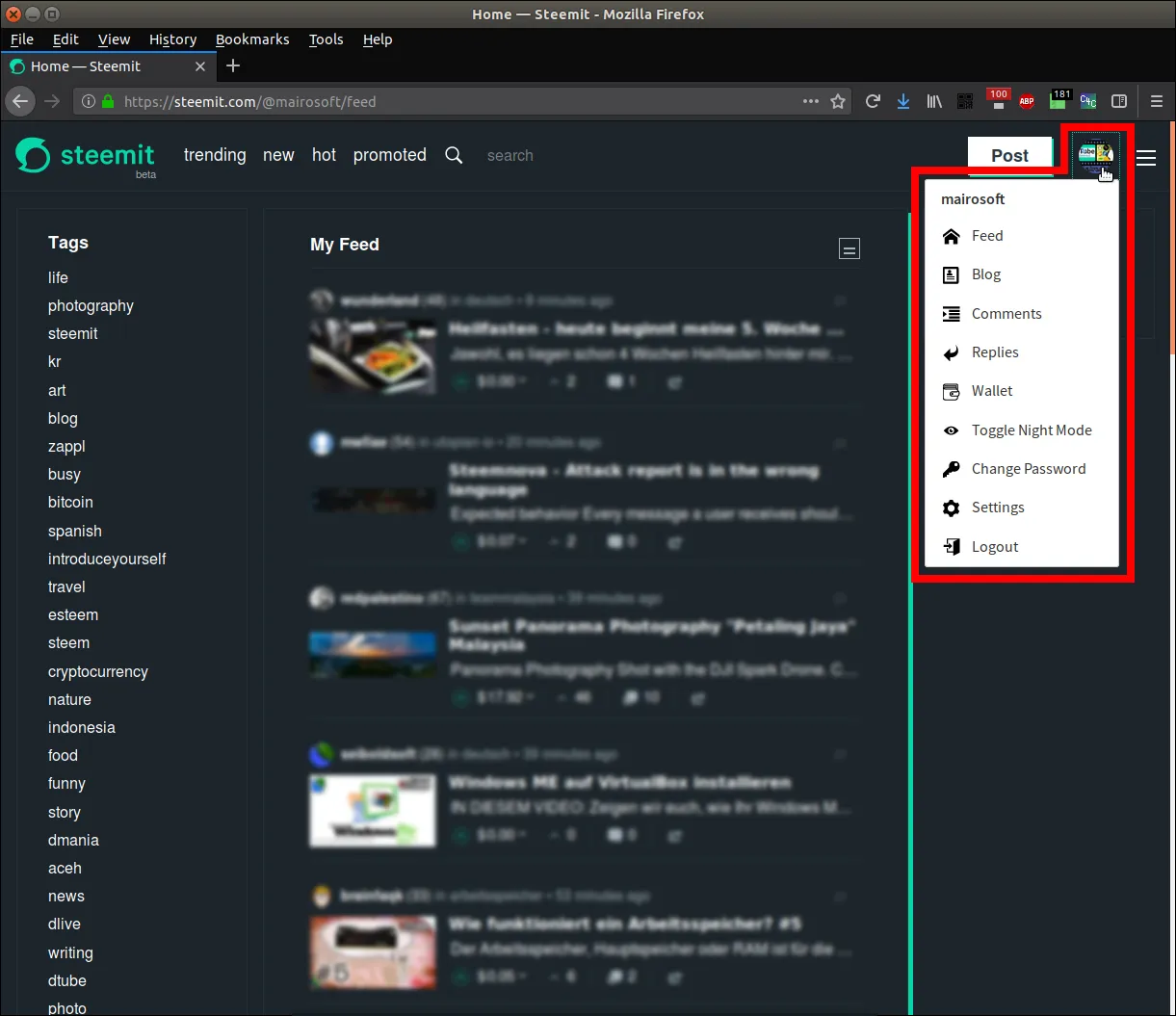The image size is (1176, 1016).
Task: Select the life tag
Action: pos(58,278)
